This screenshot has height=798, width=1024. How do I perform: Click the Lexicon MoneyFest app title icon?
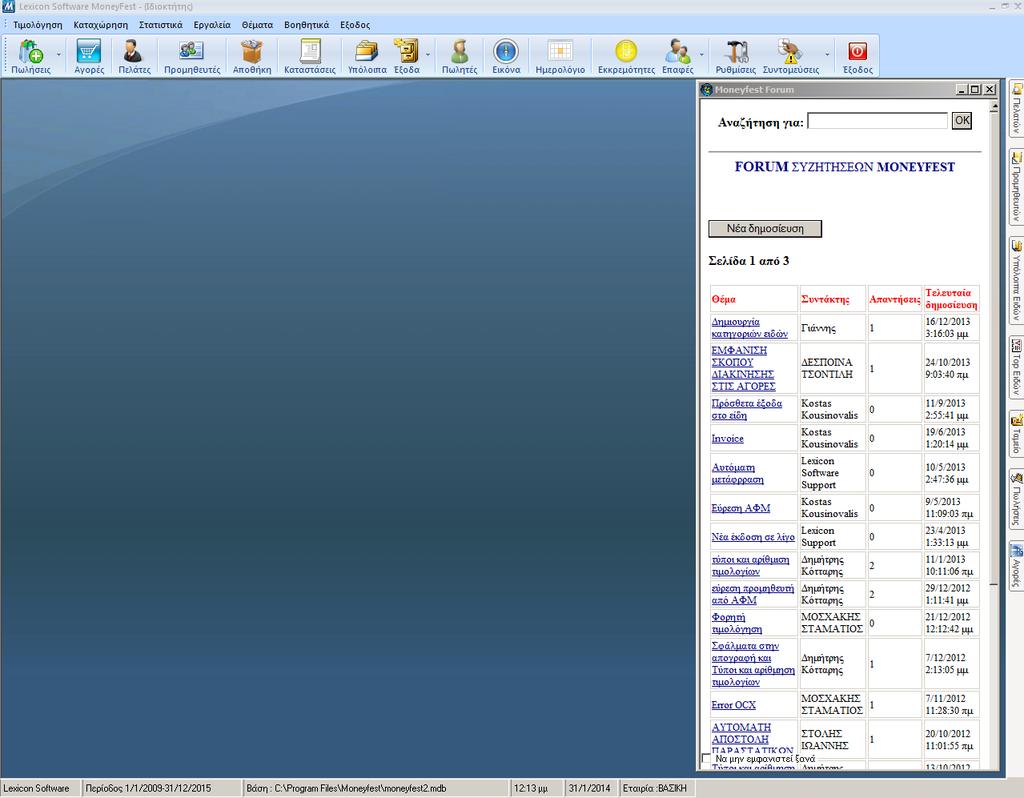point(8,7)
